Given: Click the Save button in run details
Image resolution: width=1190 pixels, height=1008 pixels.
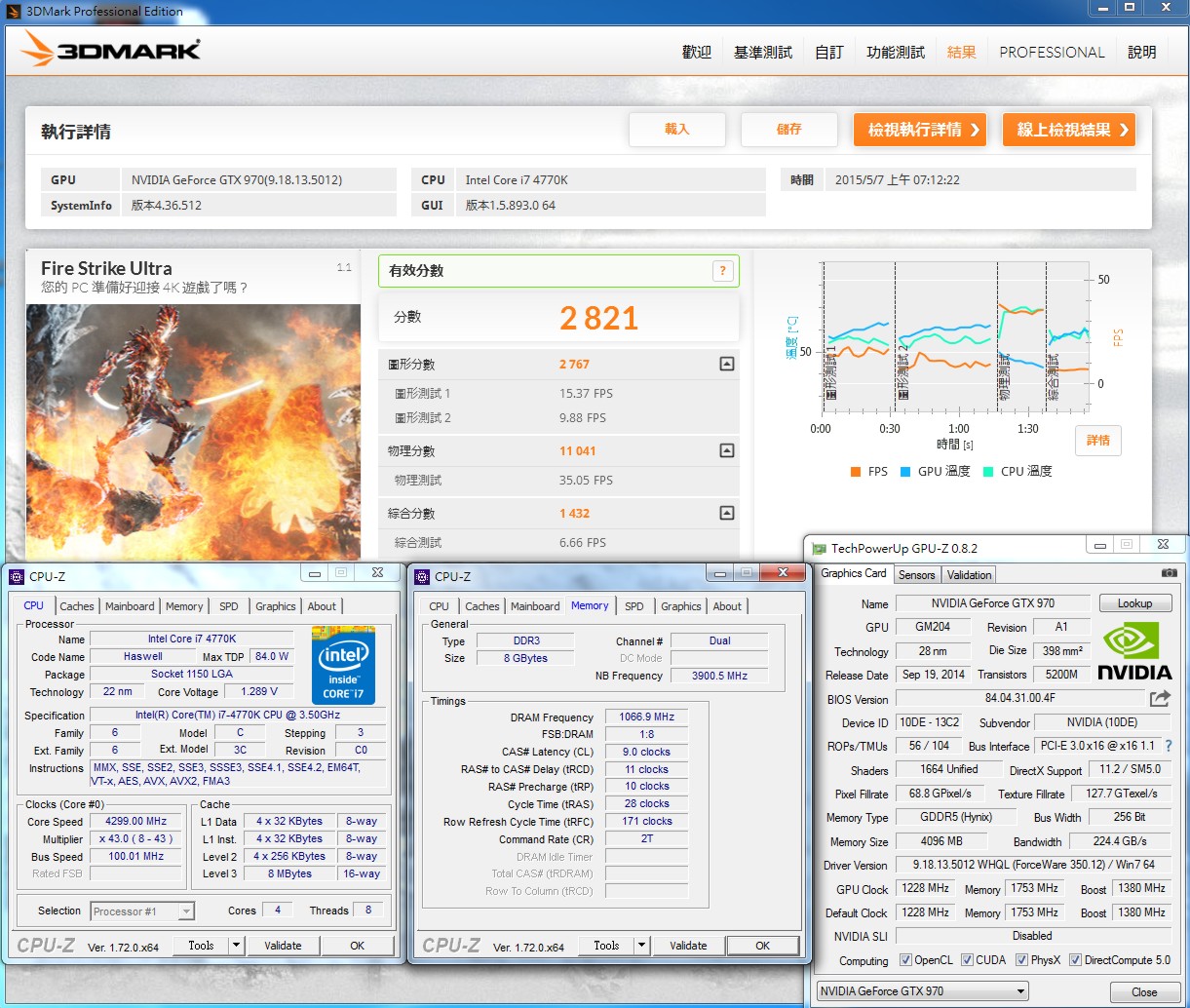Looking at the screenshot, I should (788, 130).
